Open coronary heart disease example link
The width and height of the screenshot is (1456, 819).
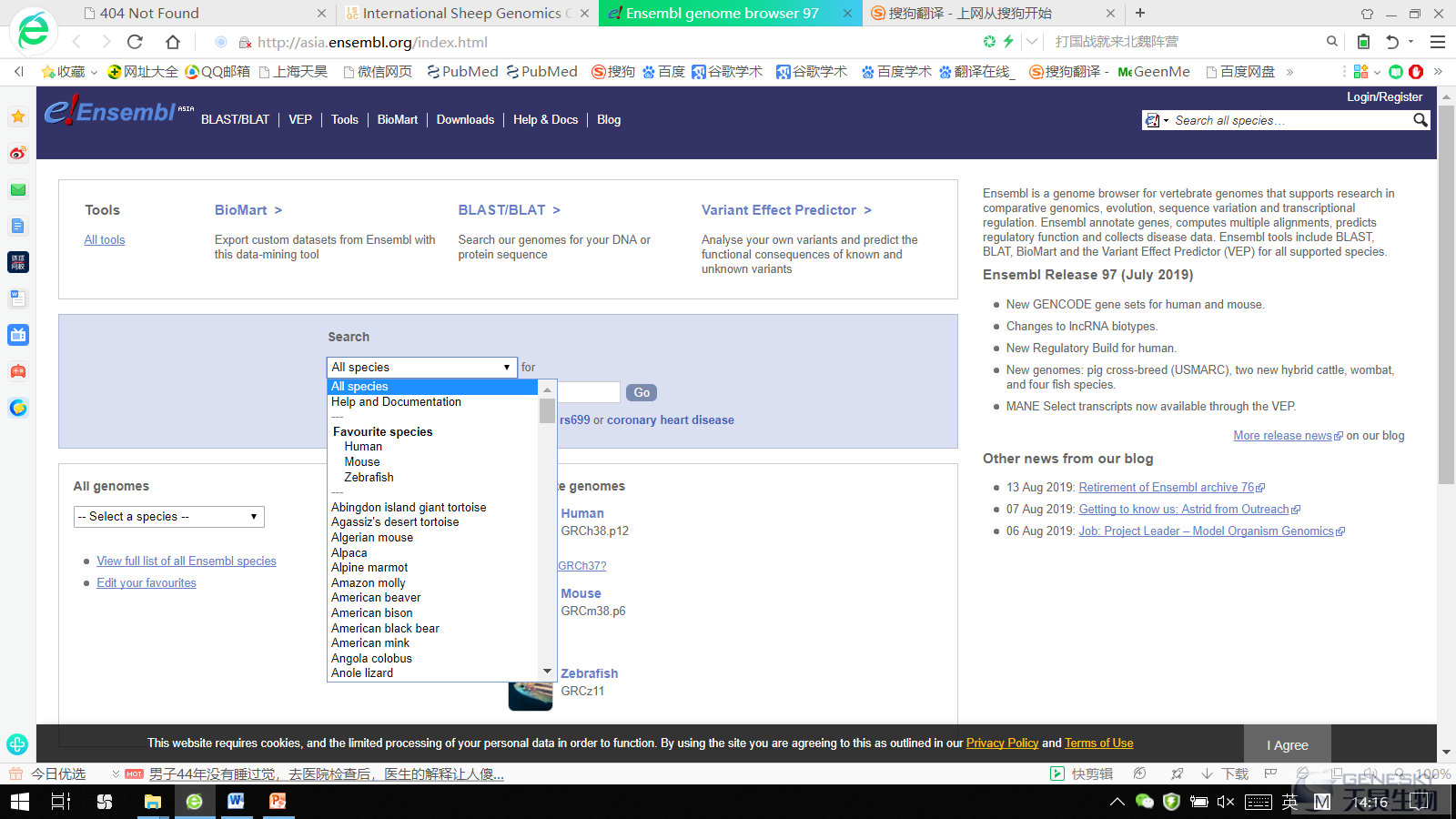pyautogui.click(x=671, y=420)
